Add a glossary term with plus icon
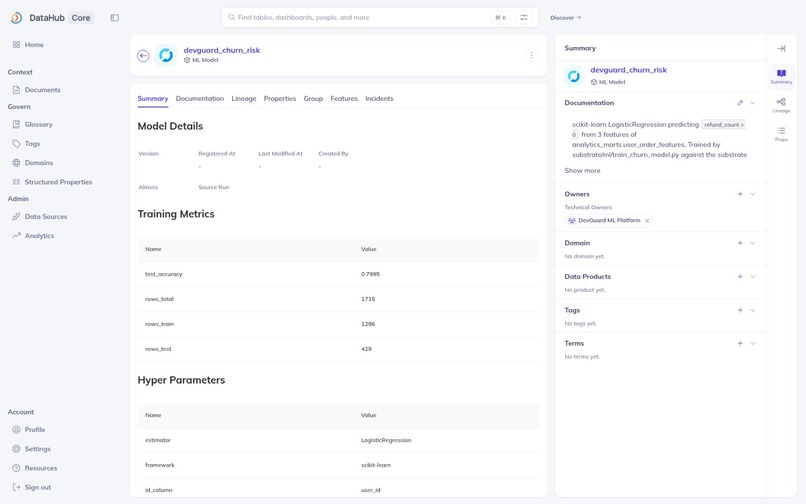The height and width of the screenshot is (504, 806). pyautogui.click(x=740, y=343)
